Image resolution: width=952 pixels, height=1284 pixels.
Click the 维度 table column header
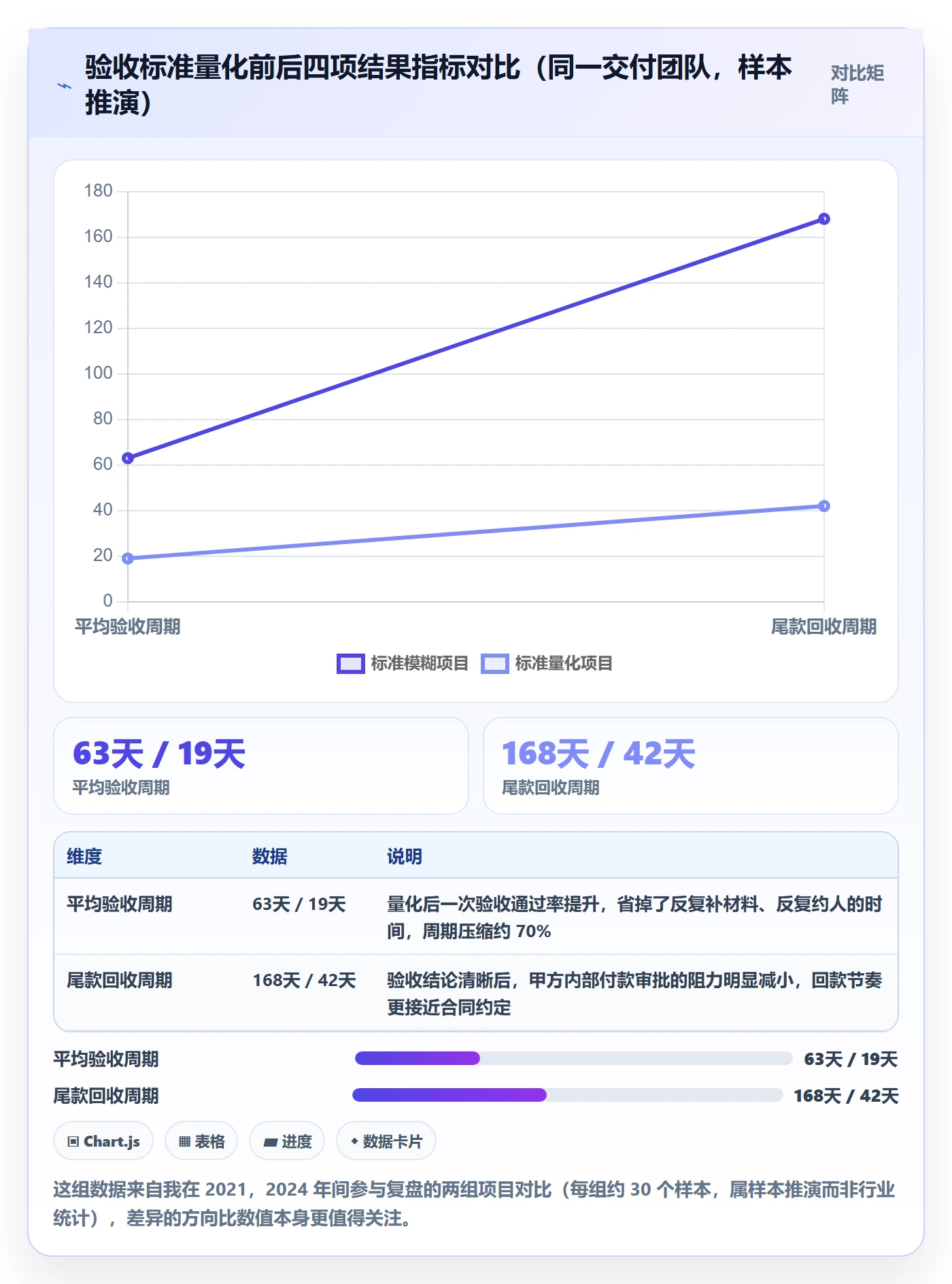[84, 856]
